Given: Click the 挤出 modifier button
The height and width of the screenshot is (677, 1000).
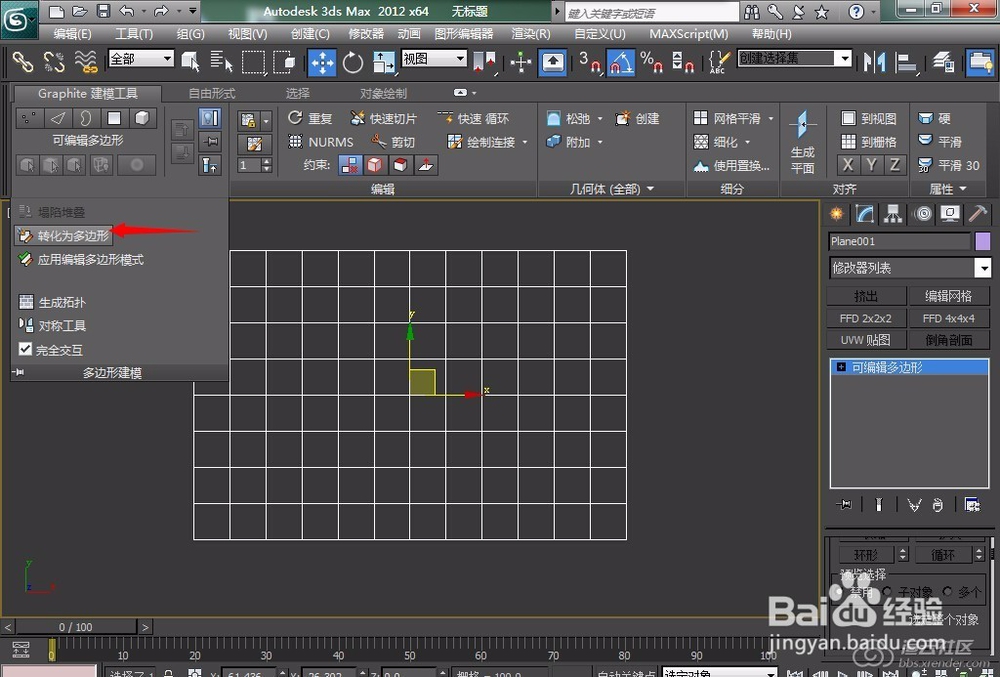Looking at the screenshot, I should tap(866, 296).
